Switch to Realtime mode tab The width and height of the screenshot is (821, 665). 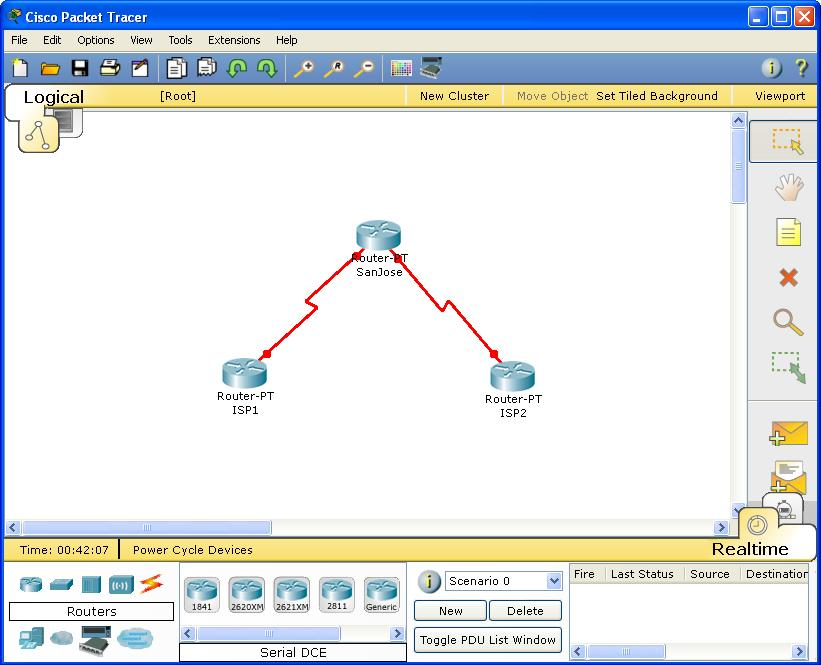pyautogui.click(x=749, y=548)
